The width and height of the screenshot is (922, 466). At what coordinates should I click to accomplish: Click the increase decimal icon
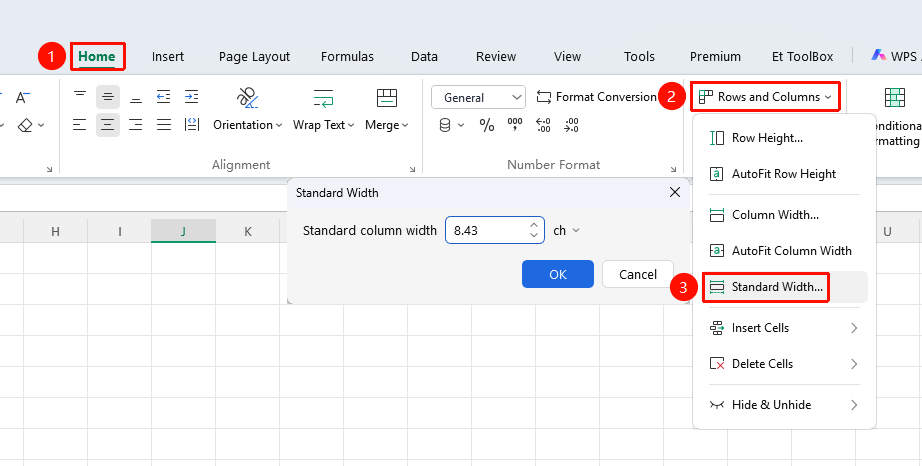coord(543,125)
